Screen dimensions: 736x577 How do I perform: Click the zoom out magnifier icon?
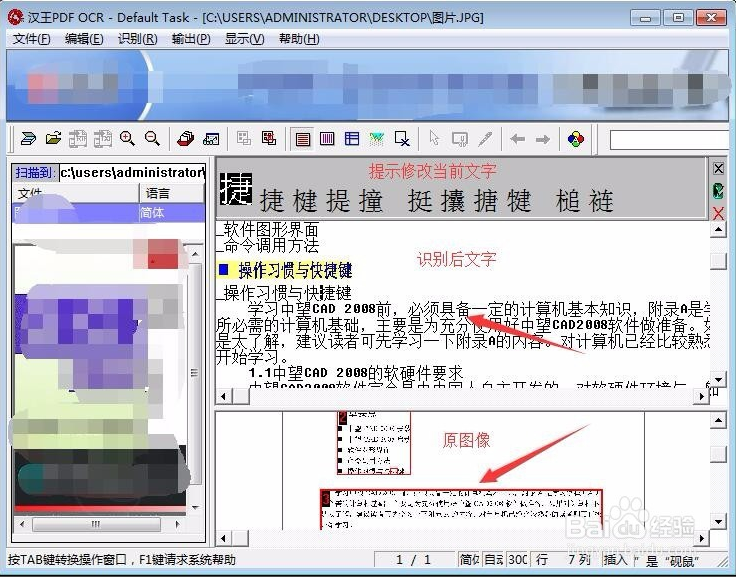[x=152, y=138]
